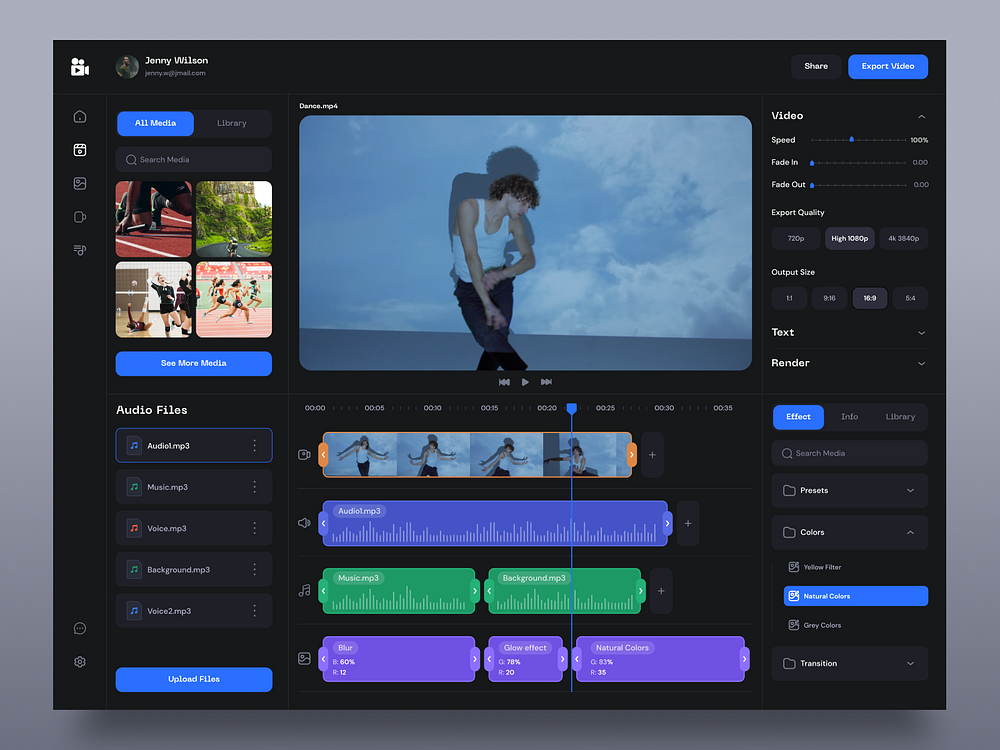
Task: Select the 16:9 output size option
Action: 869,298
